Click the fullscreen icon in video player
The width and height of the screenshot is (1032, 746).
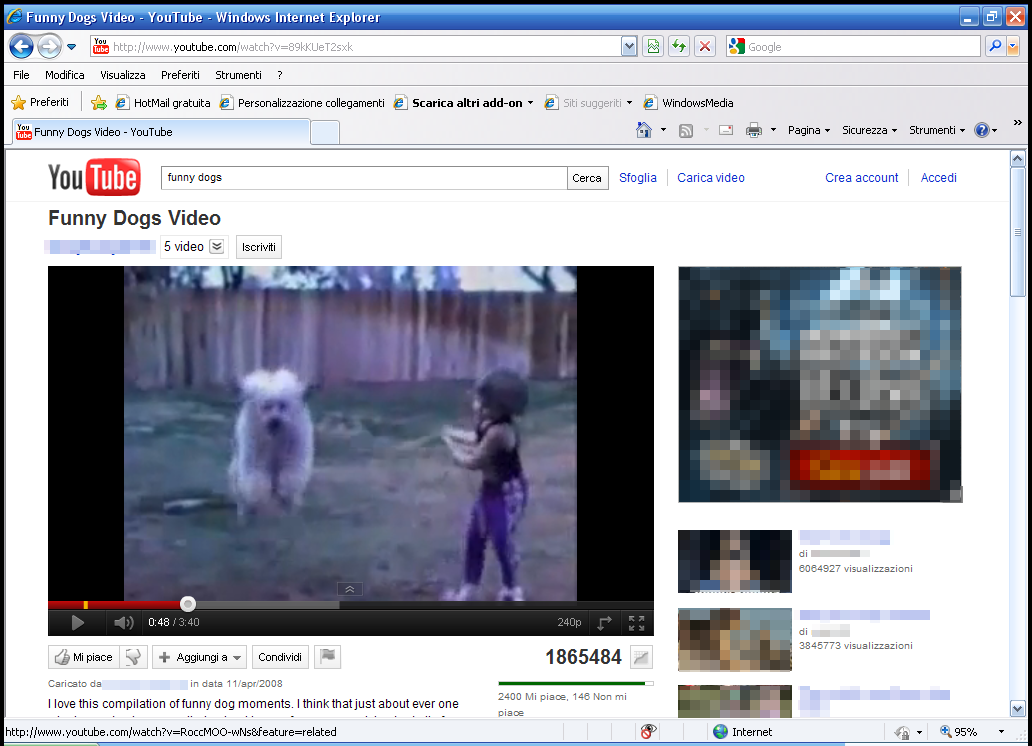click(x=636, y=622)
